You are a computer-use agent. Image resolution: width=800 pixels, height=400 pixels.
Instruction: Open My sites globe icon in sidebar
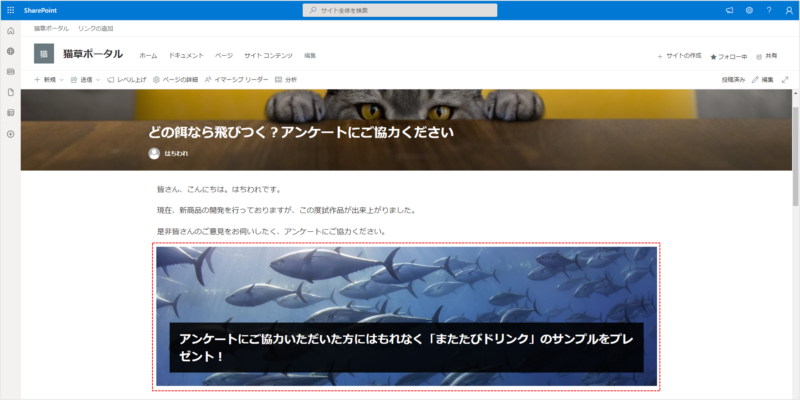(10, 51)
